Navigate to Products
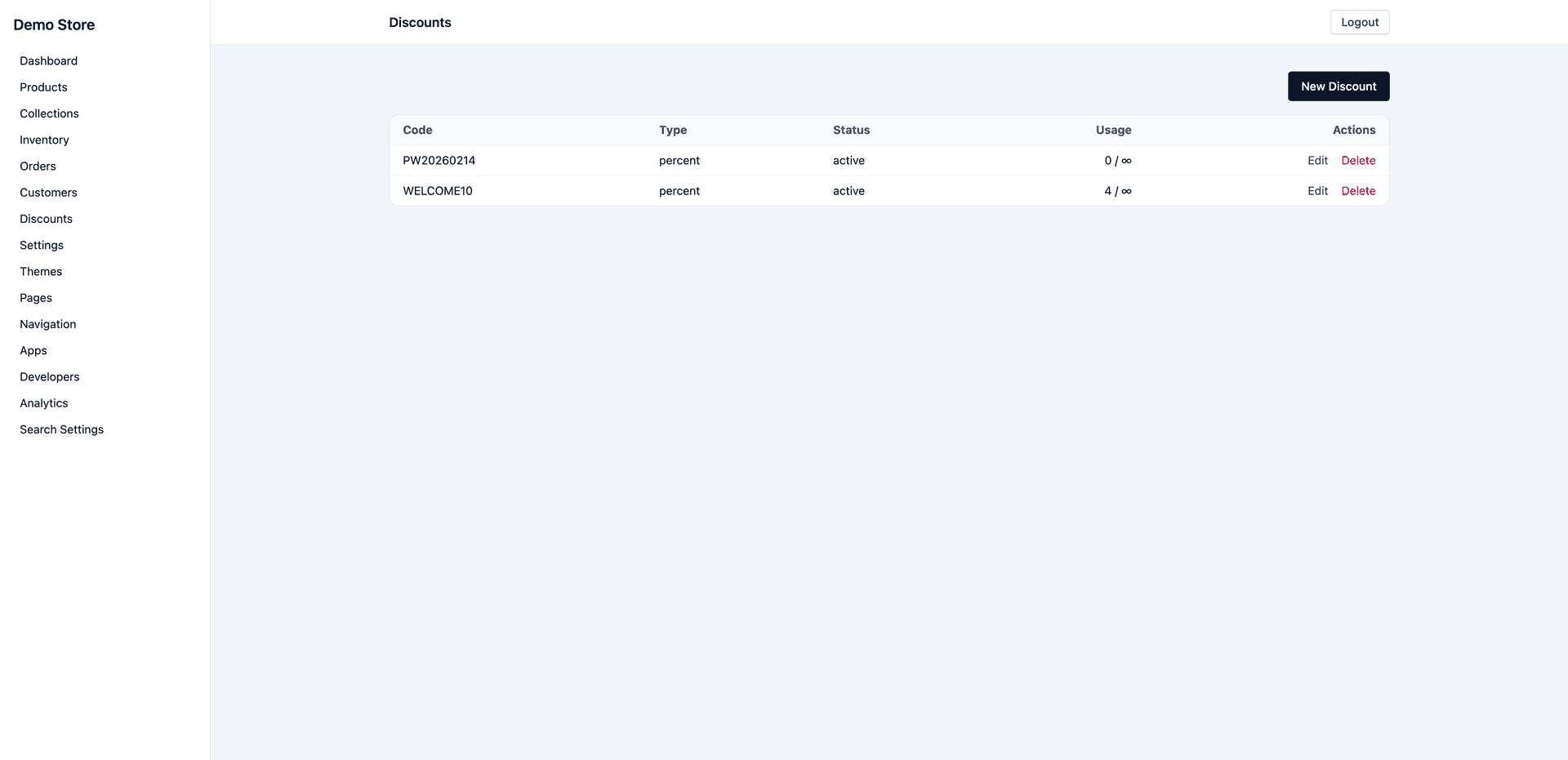The height and width of the screenshot is (760, 1568). point(43,87)
